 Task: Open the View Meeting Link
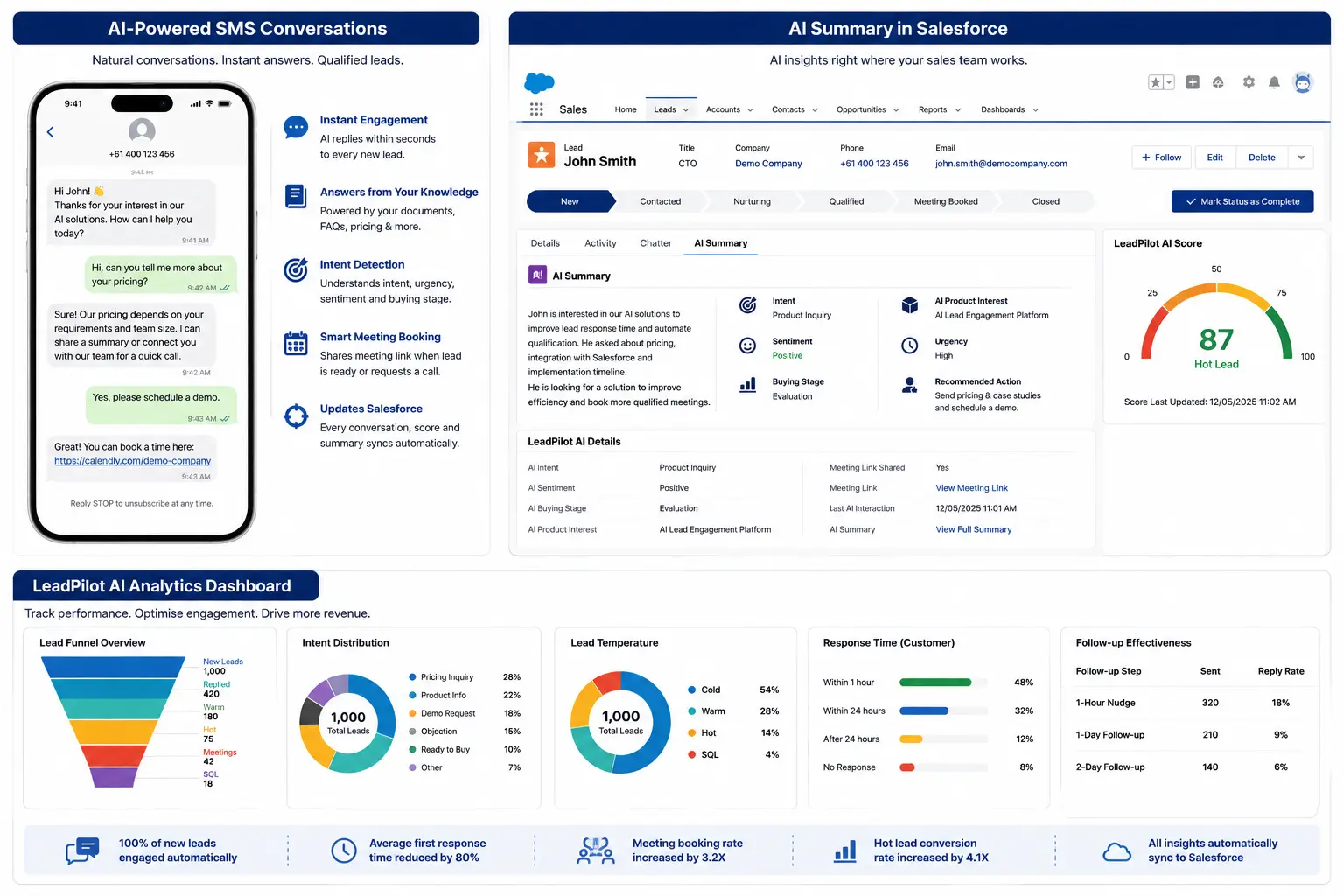click(x=971, y=488)
